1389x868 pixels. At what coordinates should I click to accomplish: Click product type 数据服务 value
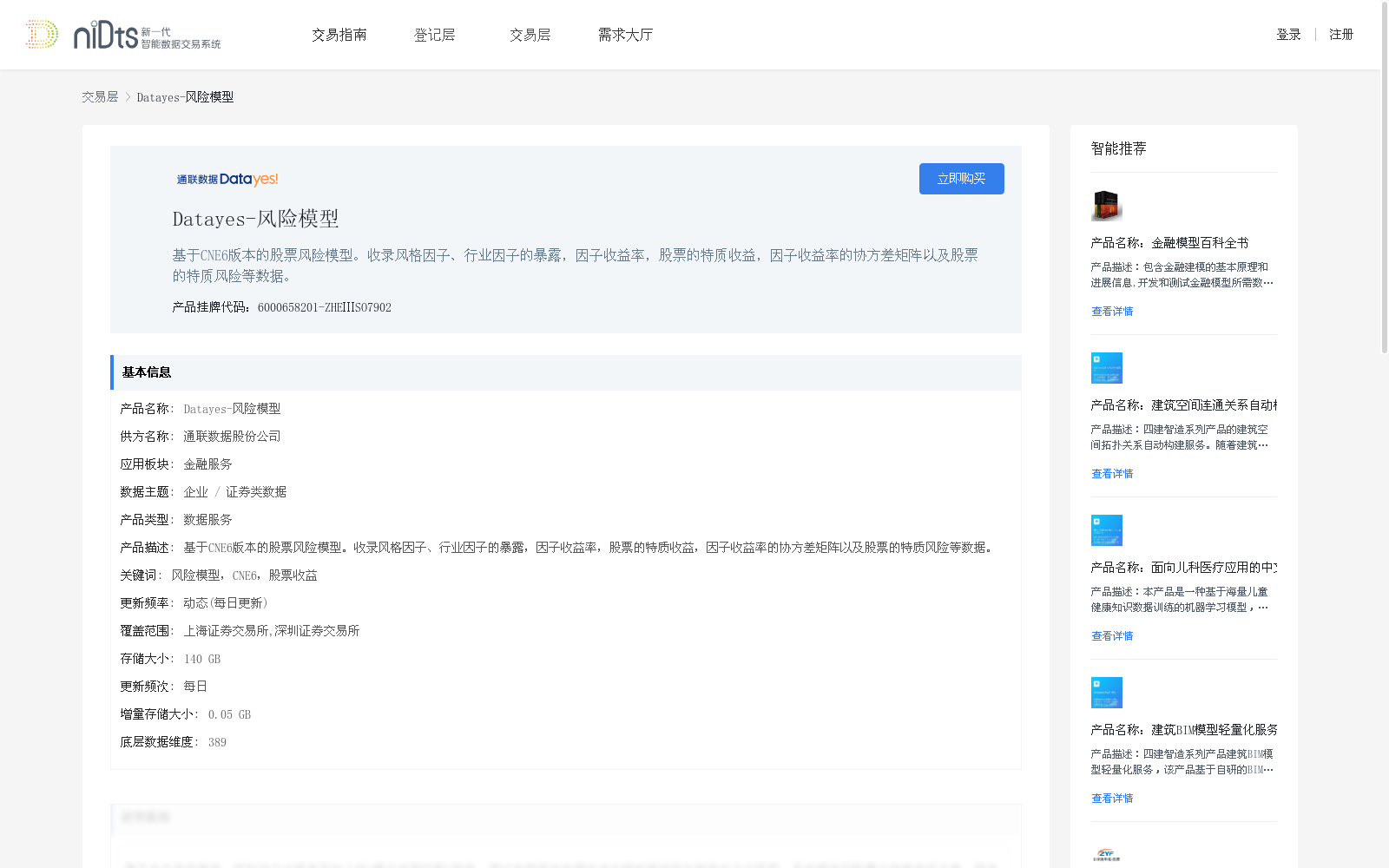click(x=207, y=520)
